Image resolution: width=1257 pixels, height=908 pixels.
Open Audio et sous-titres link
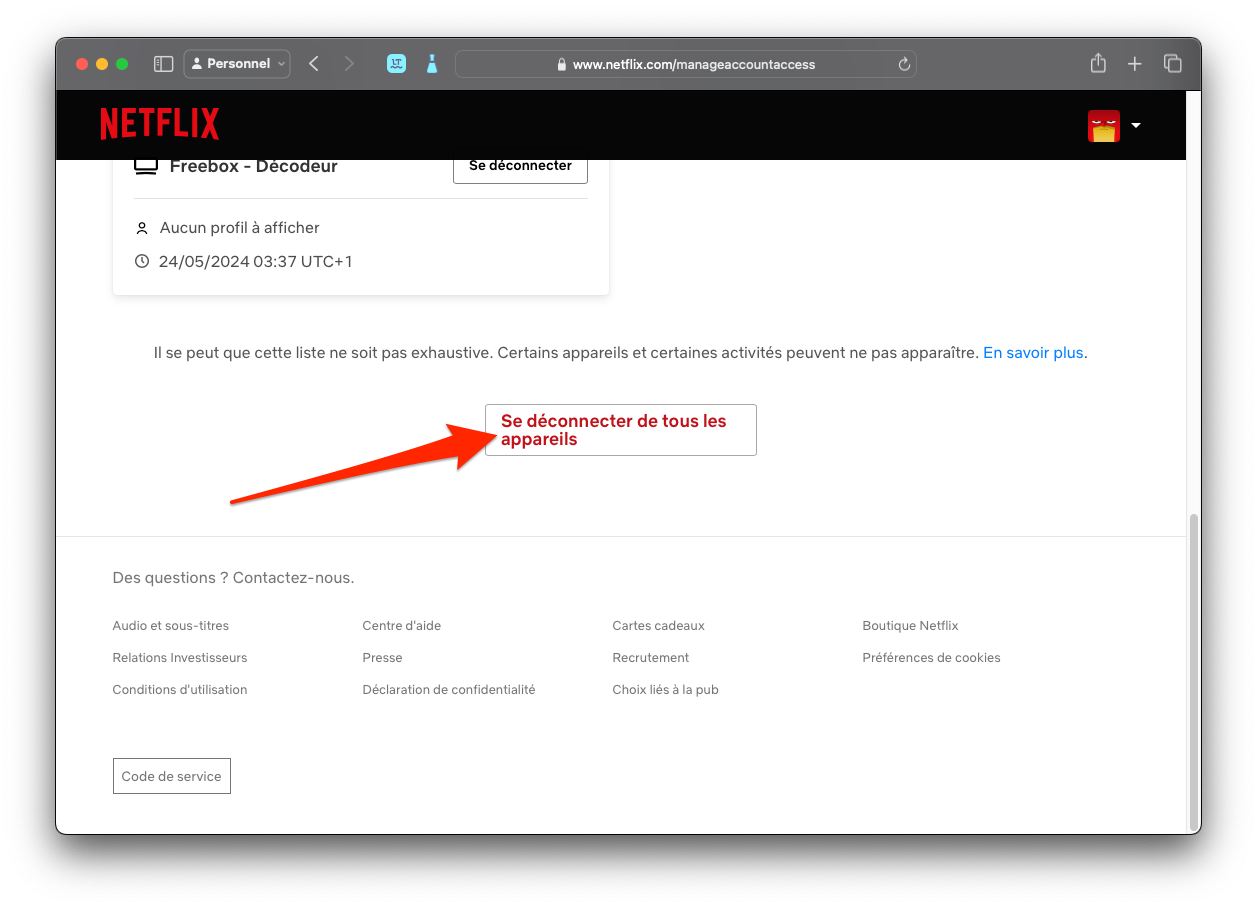[x=171, y=626]
